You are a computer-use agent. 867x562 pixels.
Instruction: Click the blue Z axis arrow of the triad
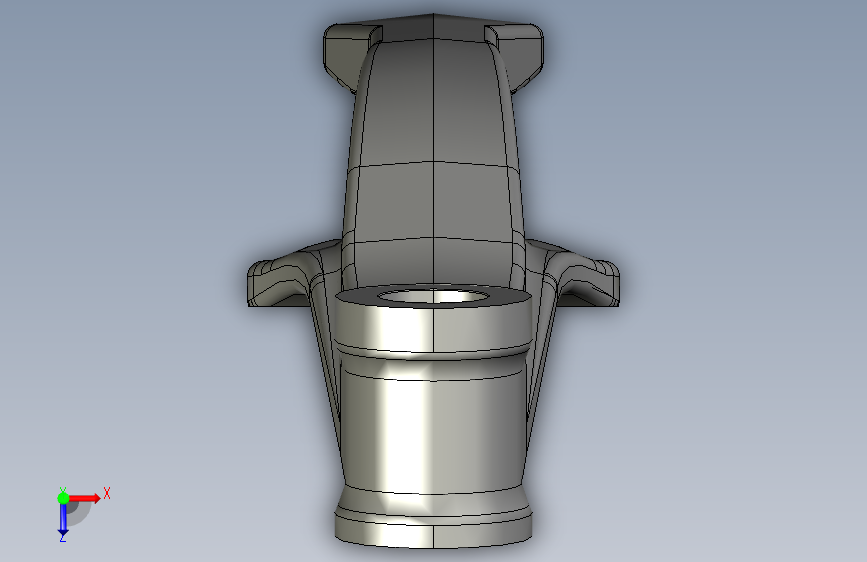[63, 519]
